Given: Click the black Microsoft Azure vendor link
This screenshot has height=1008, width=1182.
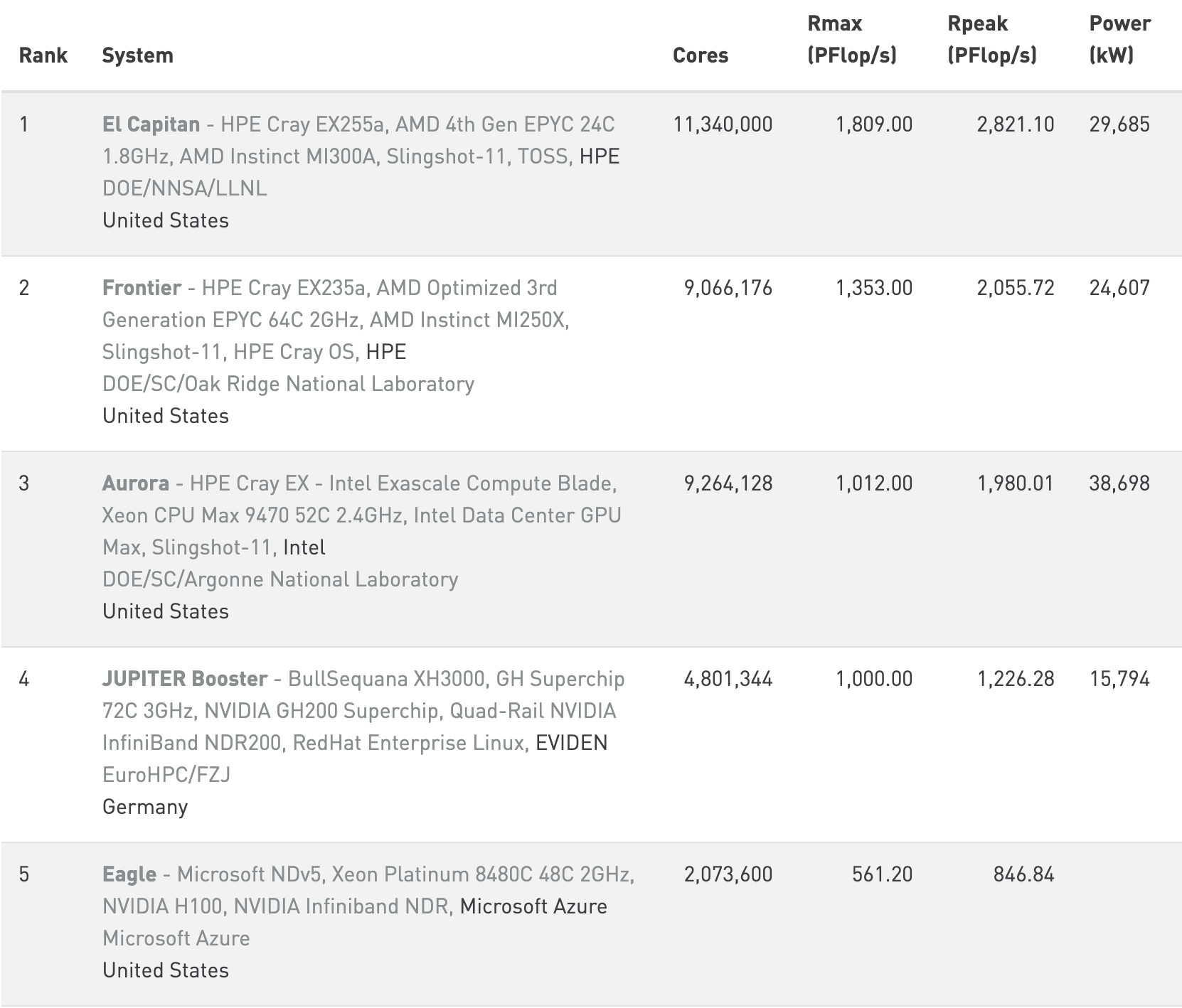Looking at the screenshot, I should tap(533, 906).
